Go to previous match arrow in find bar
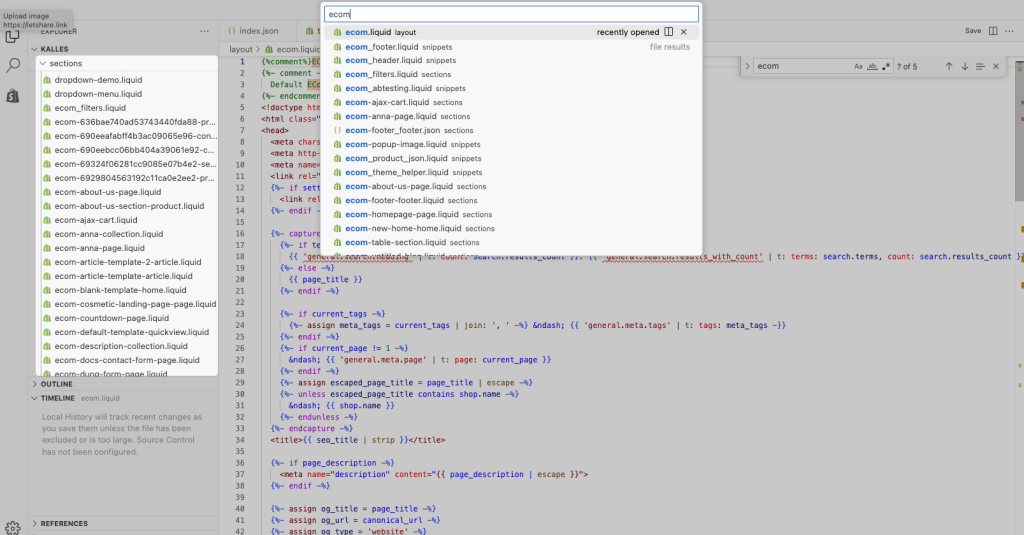This screenshot has height=535, width=1024. pyautogui.click(x=949, y=66)
